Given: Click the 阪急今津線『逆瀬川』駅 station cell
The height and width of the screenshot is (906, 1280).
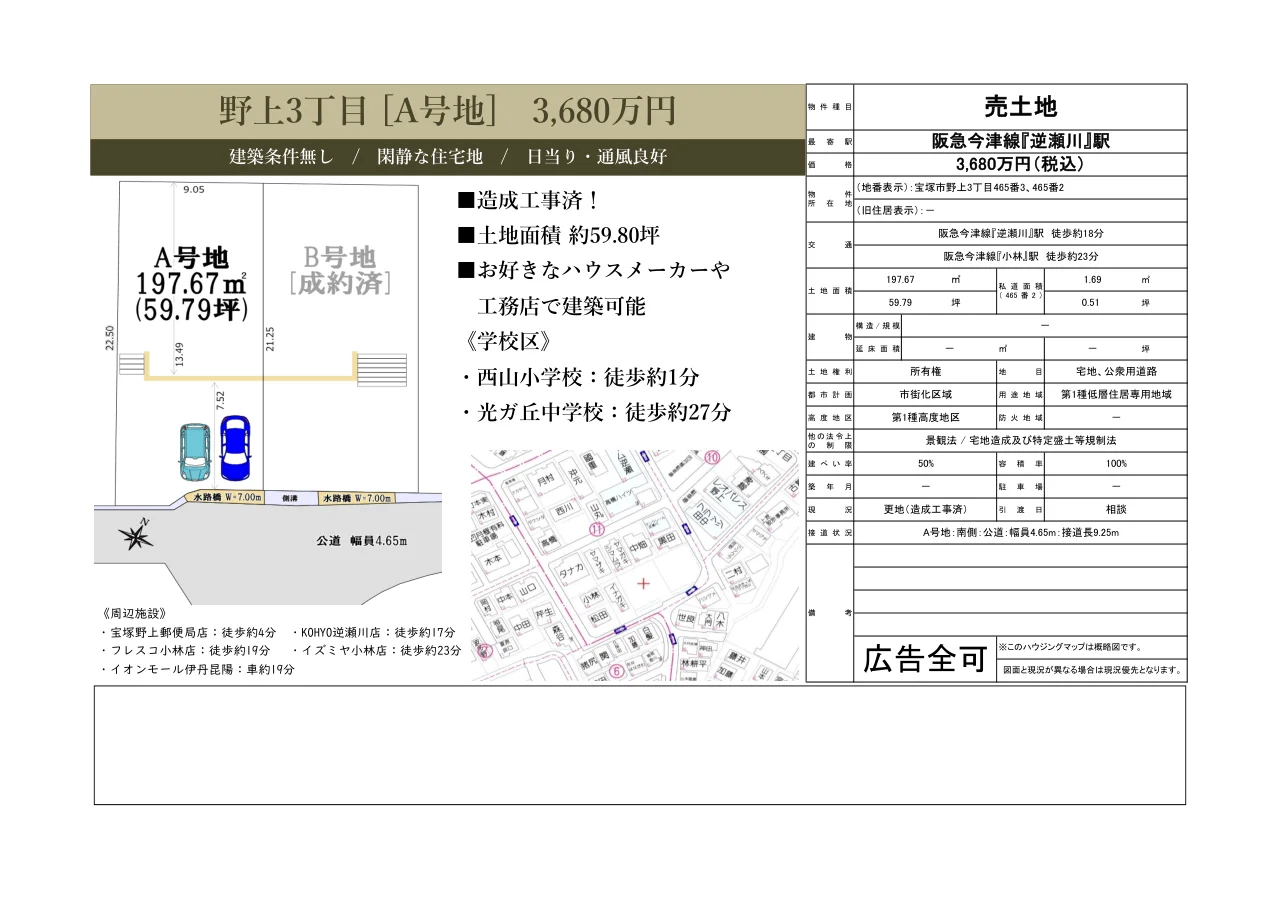Looking at the screenshot, I should (x=1020, y=142).
